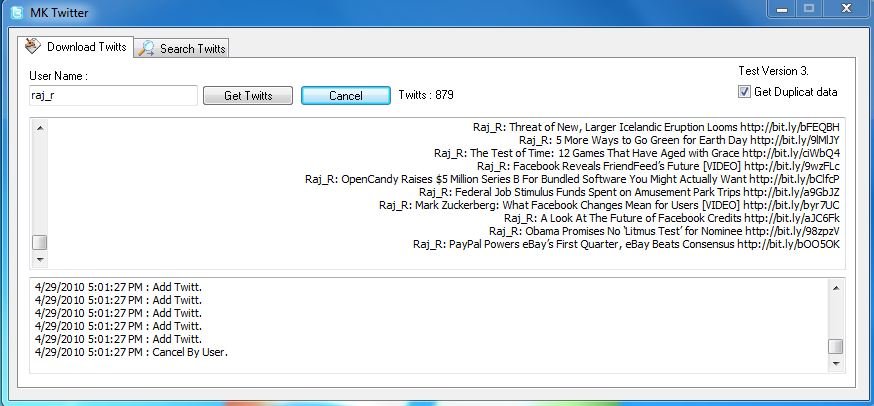Select the Federal Job Stimulus Funds tweet

coord(629,192)
